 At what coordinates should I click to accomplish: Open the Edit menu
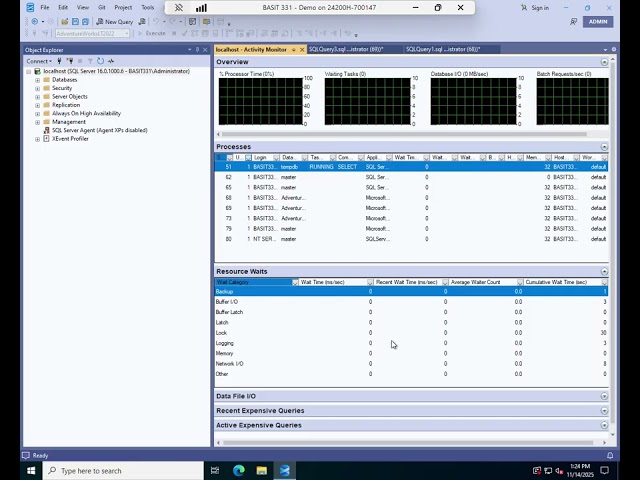tap(63, 7)
